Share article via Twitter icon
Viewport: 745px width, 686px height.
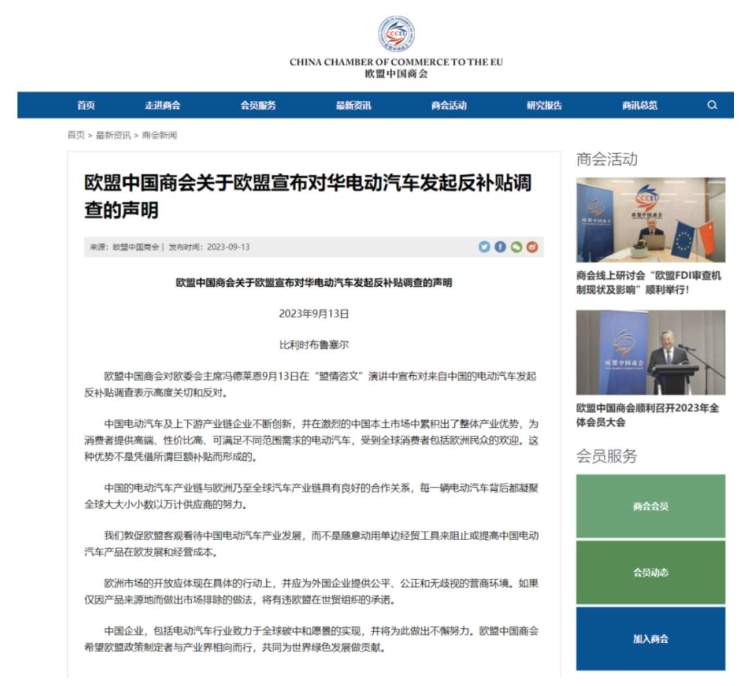click(x=484, y=247)
